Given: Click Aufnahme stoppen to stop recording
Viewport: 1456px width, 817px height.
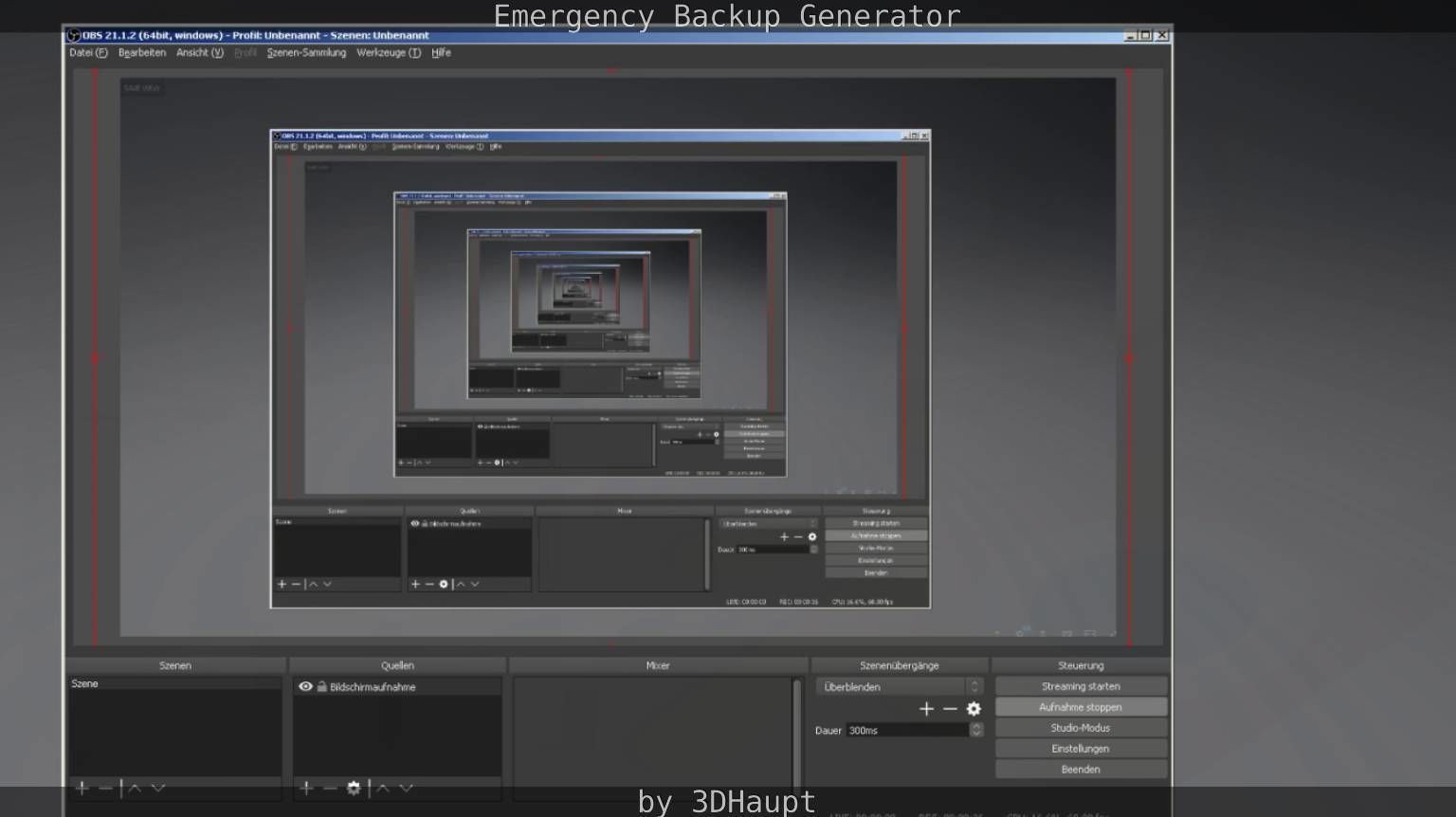Looking at the screenshot, I should (1081, 707).
